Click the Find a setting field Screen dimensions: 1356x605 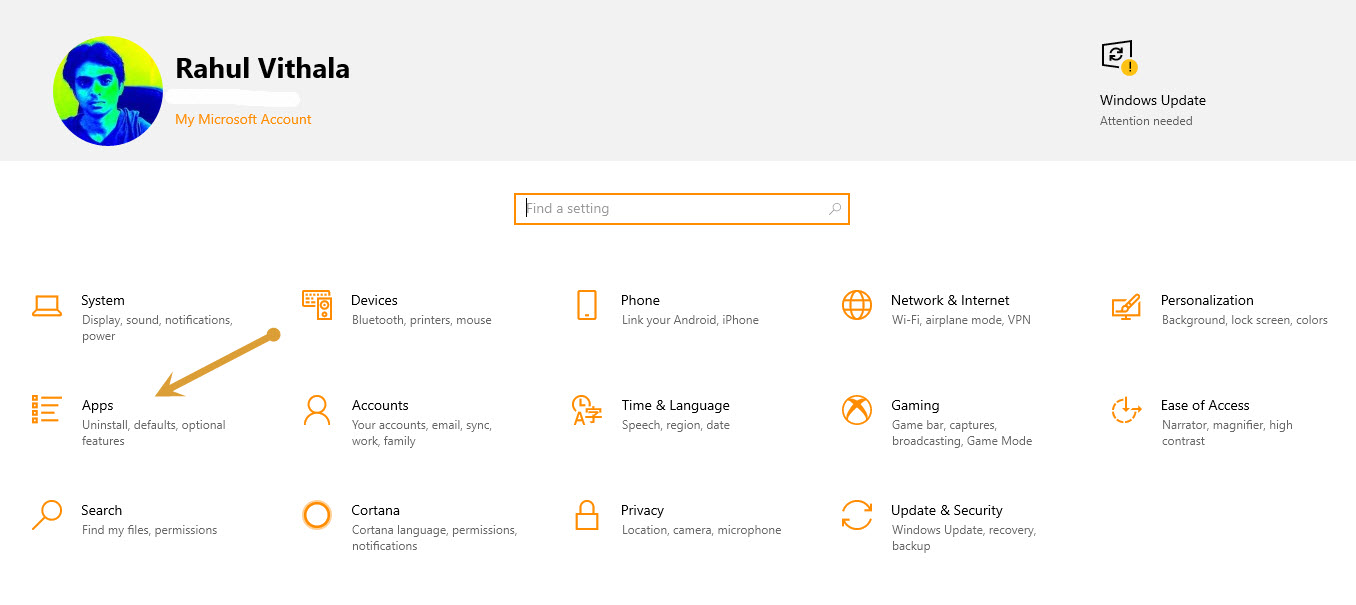[x=681, y=209]
